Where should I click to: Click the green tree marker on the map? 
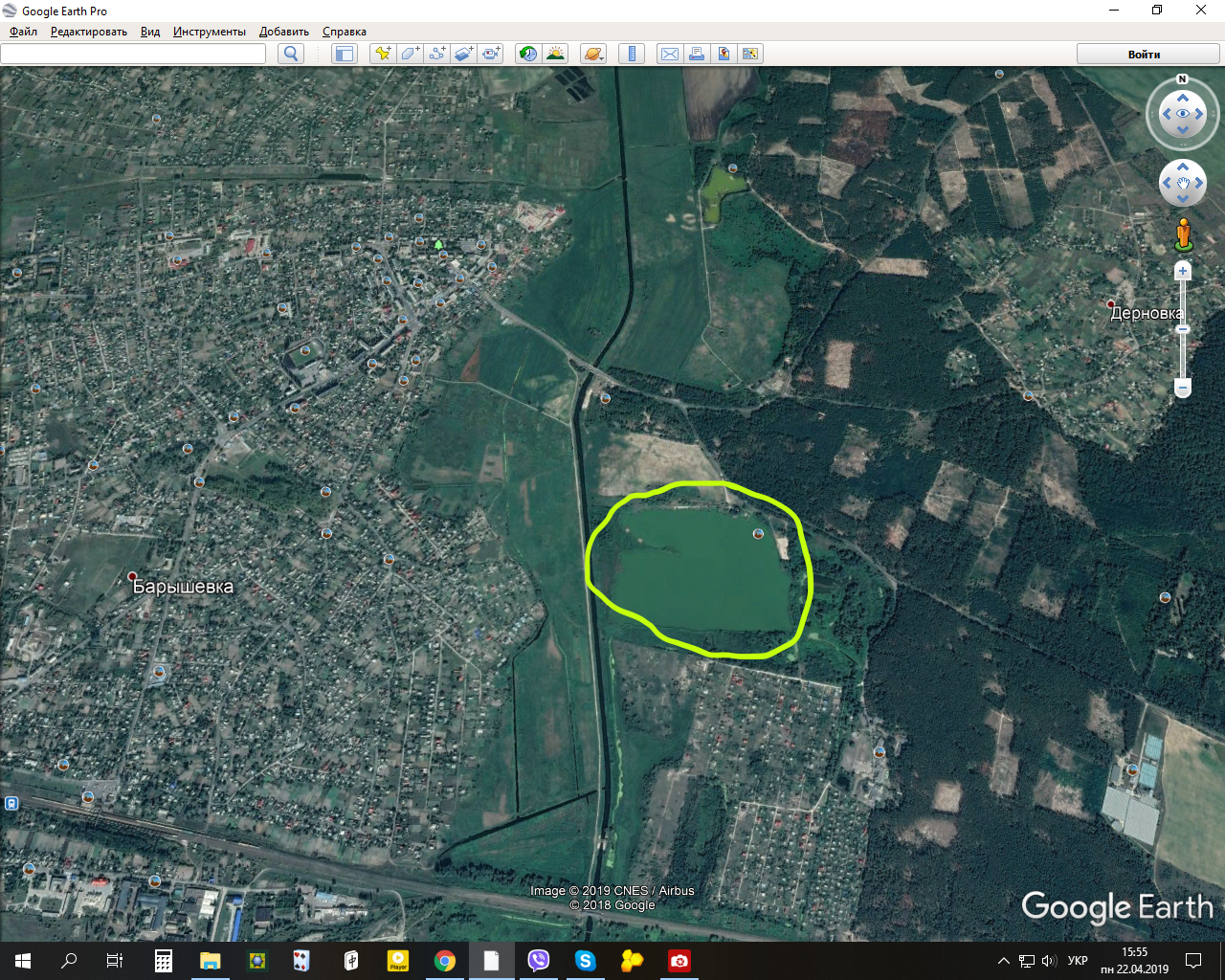coord(438,244)
